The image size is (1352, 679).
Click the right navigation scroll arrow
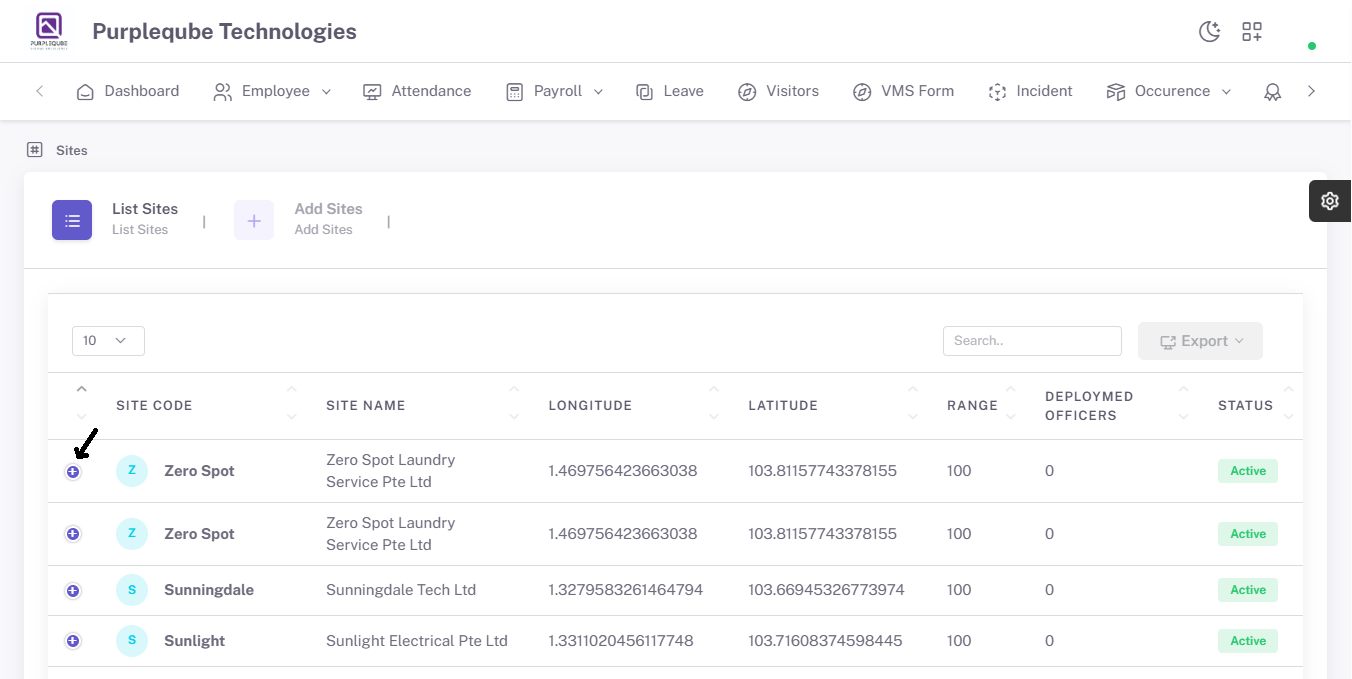click(x=1312, y=91)
